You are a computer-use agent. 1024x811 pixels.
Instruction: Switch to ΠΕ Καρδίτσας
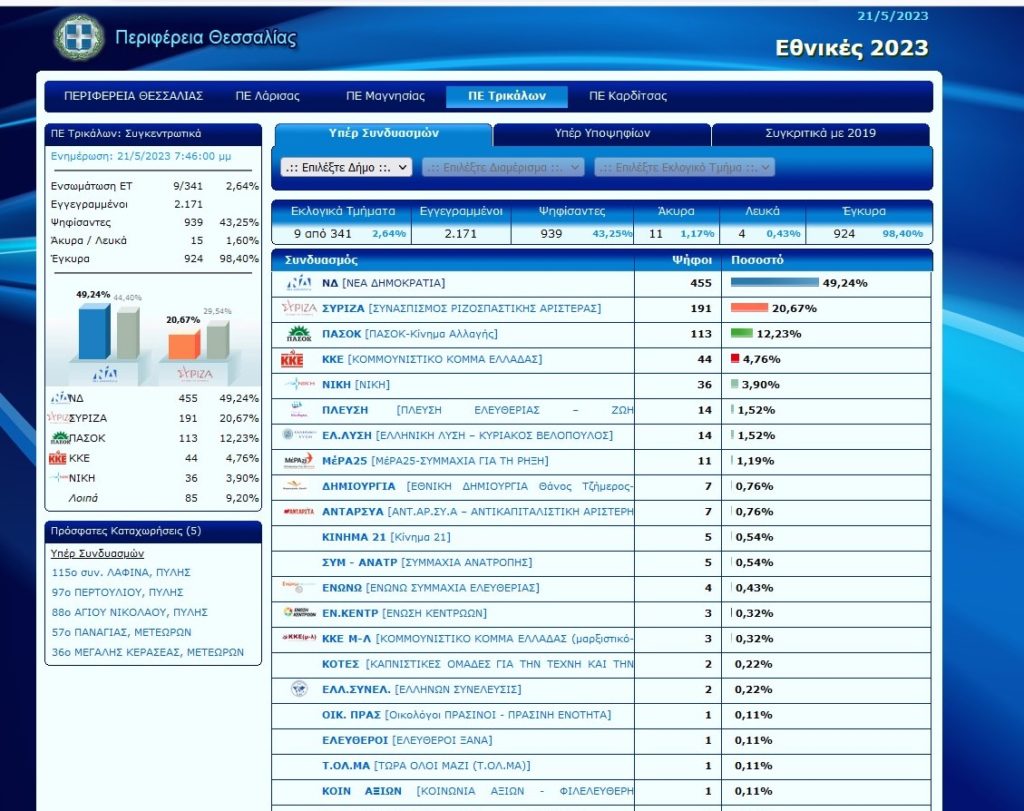click(628, 96)
